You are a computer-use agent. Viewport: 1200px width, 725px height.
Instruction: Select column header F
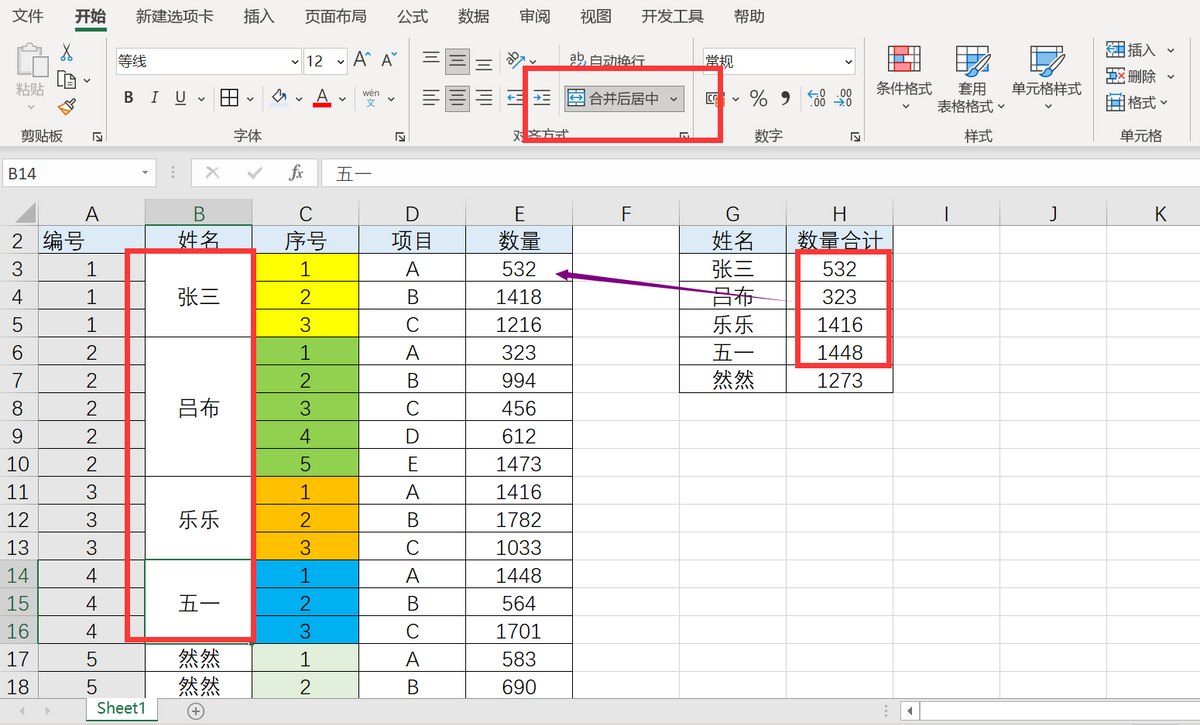coord(626,213)
